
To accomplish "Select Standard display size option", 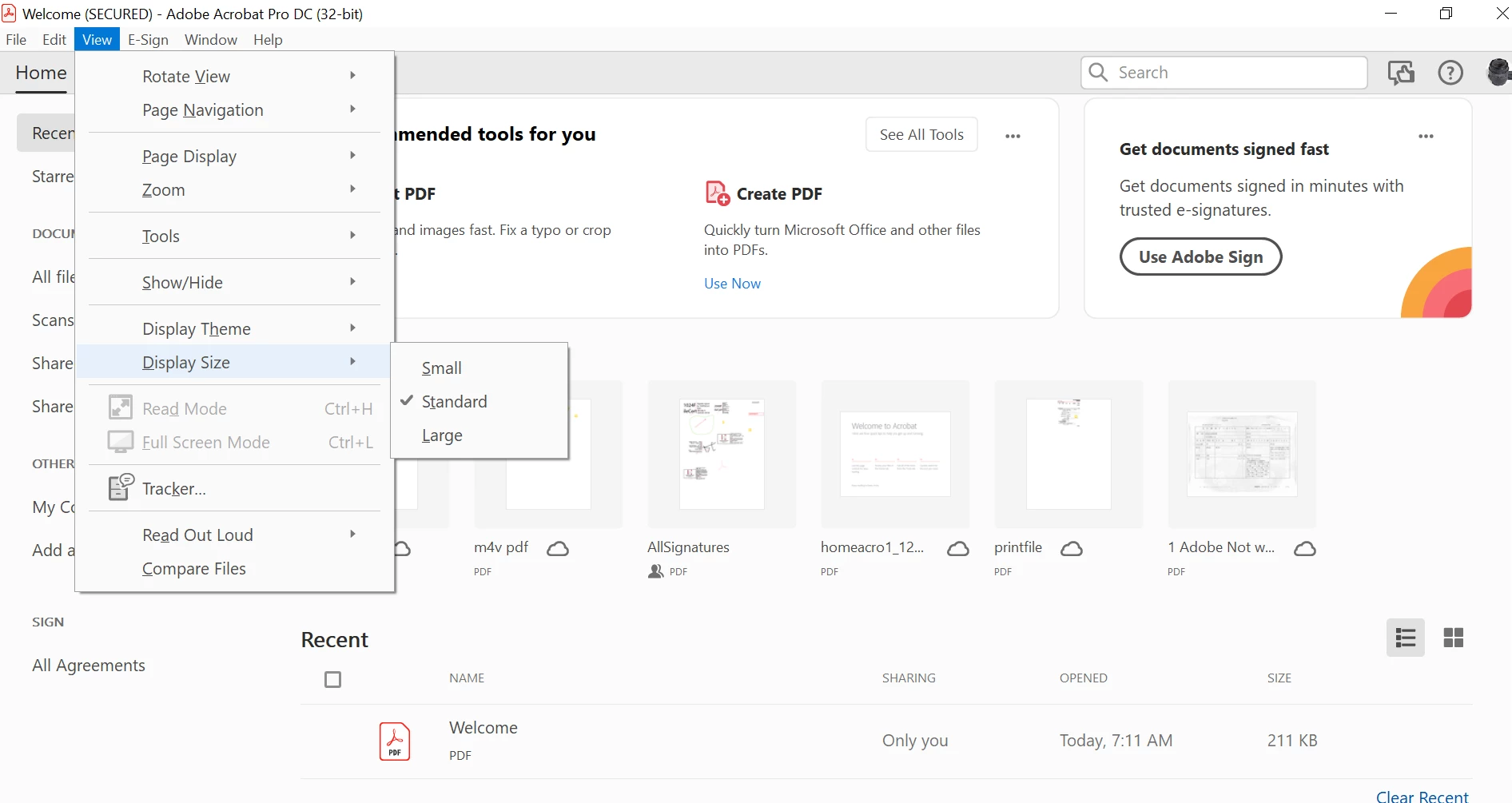I will tap(479, 401).
